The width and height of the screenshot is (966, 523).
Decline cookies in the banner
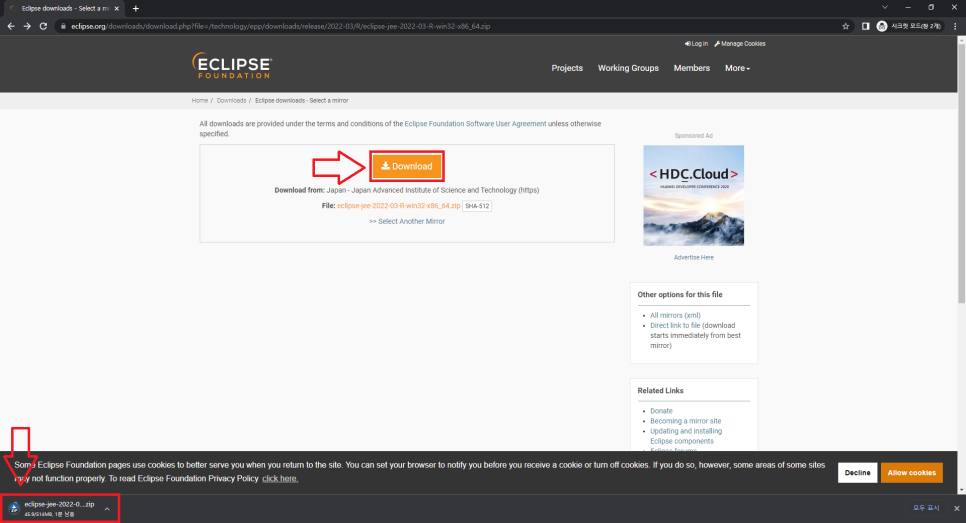[857, 472]
